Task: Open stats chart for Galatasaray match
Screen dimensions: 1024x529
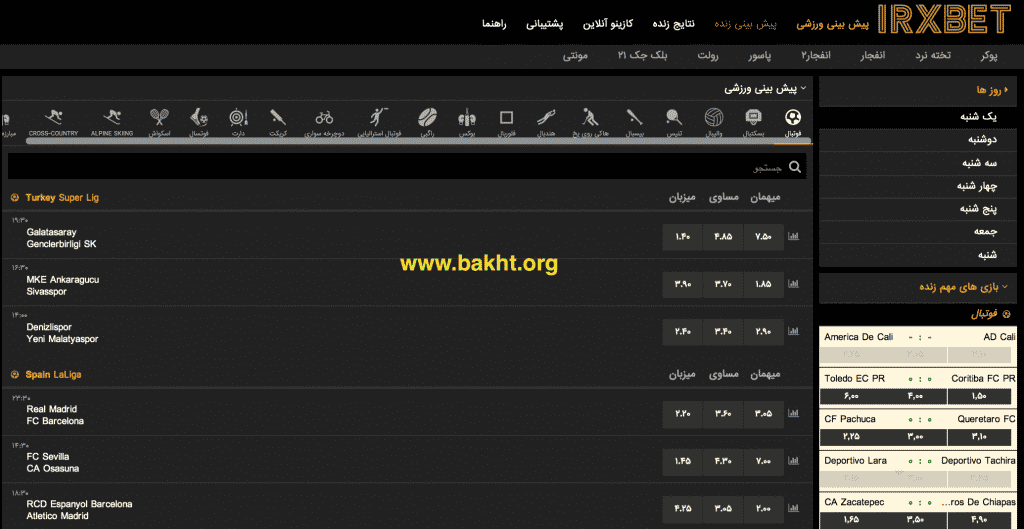Action: 794,237
